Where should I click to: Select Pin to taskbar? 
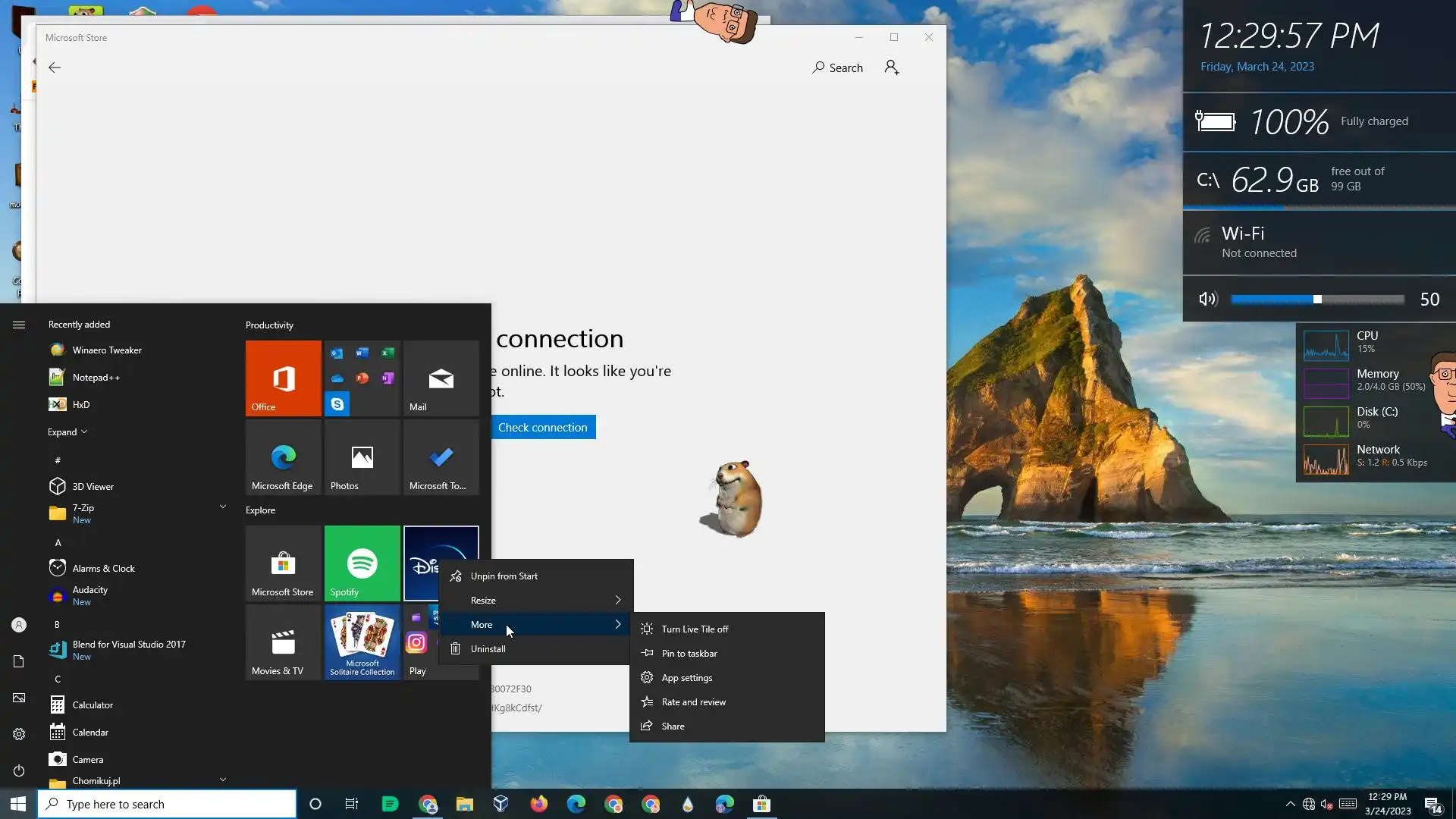point(689,653)
